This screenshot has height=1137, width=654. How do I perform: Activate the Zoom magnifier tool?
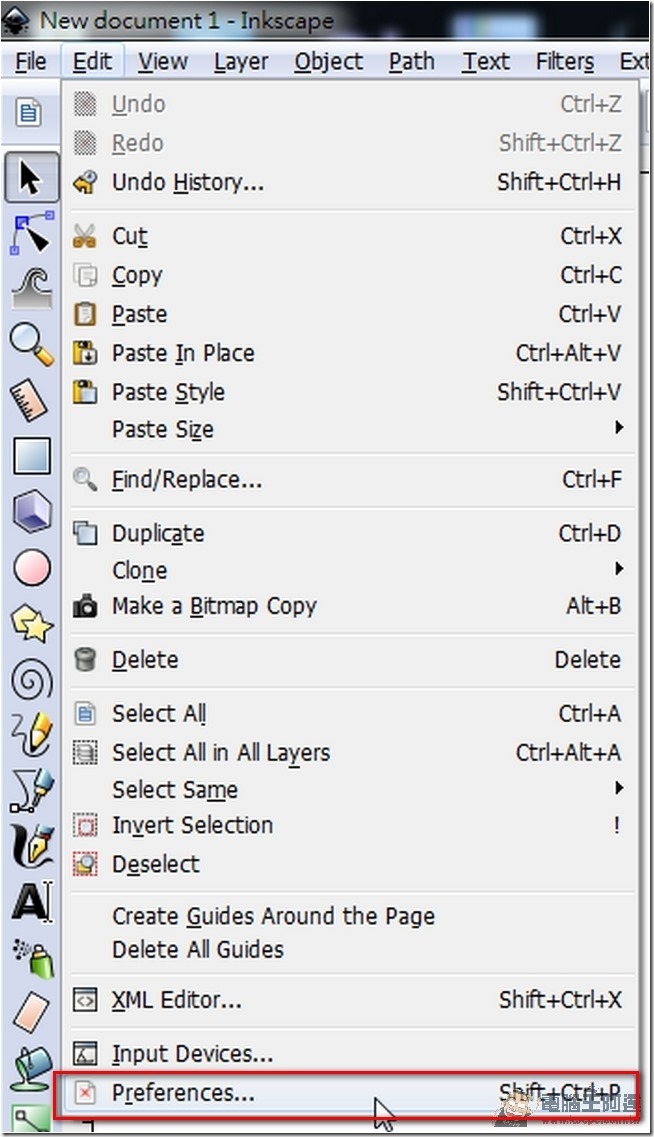click(31, 344)
